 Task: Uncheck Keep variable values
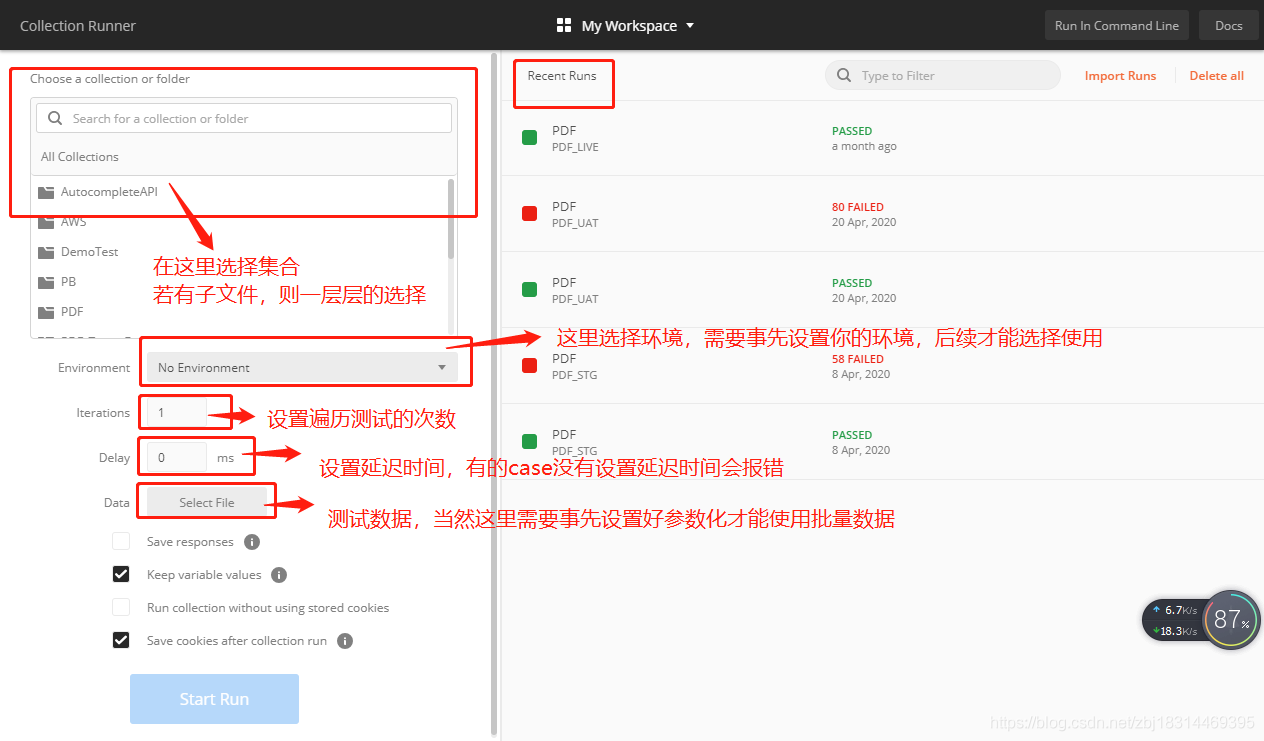121,574
